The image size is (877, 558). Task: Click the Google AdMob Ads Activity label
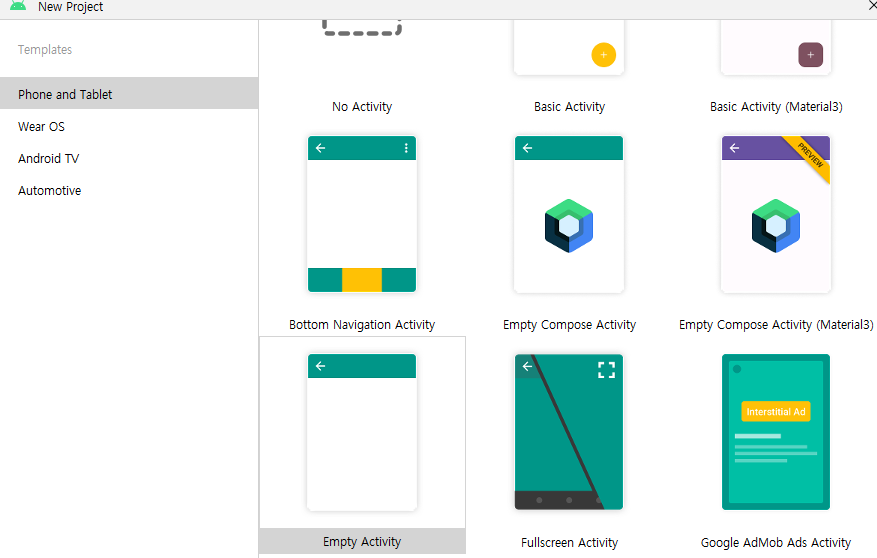pos(776,542)
